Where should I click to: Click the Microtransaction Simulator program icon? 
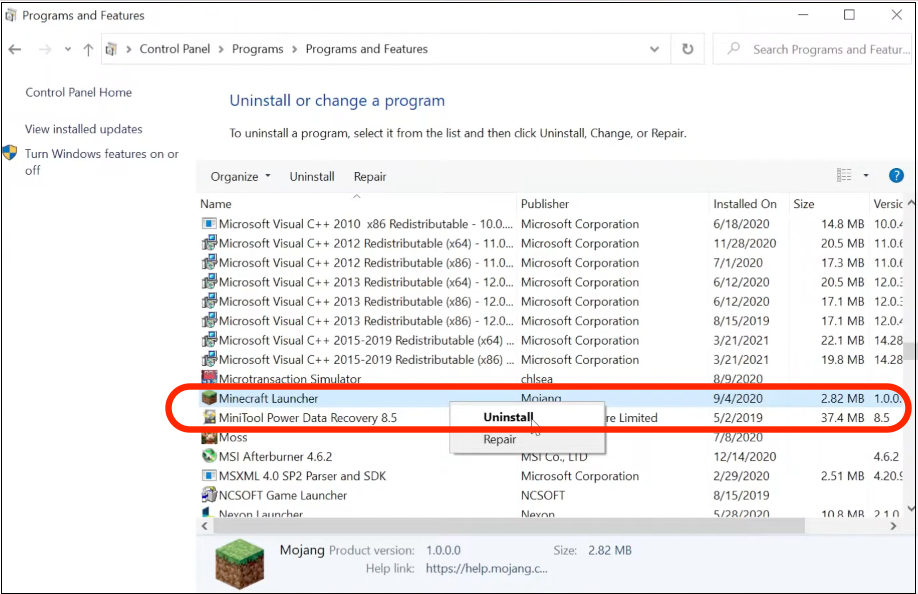(x=209, y=379)
